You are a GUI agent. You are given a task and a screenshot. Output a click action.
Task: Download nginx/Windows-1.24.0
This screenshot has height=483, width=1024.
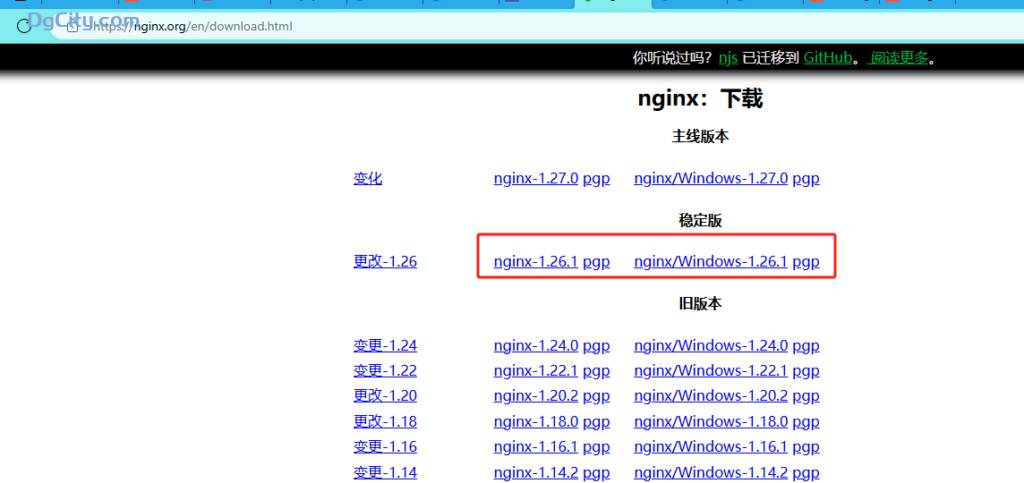(711, 345)
